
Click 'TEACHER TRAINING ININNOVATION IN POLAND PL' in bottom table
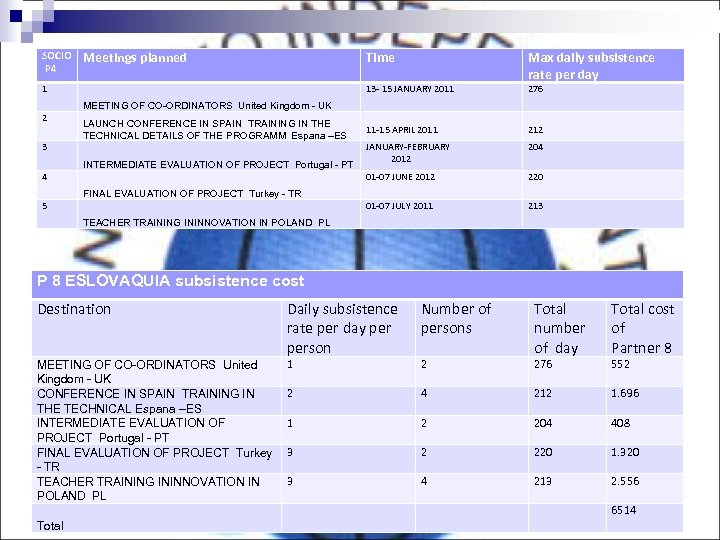pyautogui.click(x=148, y=488)
